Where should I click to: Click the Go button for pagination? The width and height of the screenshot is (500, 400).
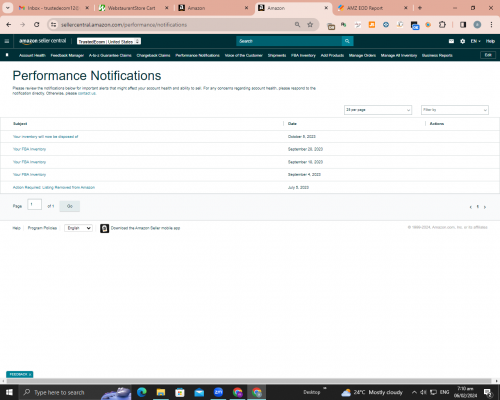pos(70,206)
